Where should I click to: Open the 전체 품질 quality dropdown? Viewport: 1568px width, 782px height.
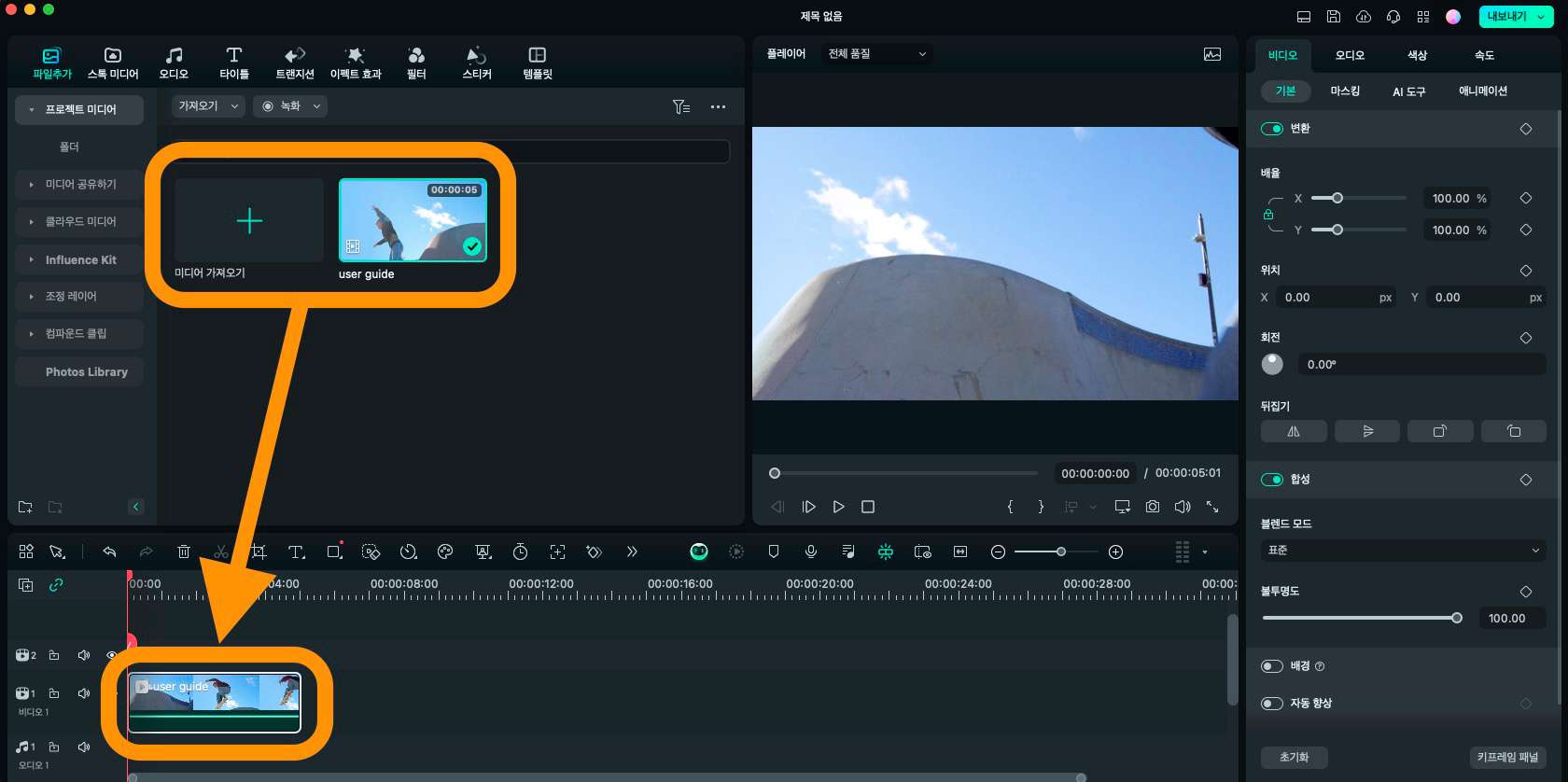coord(877,54)
